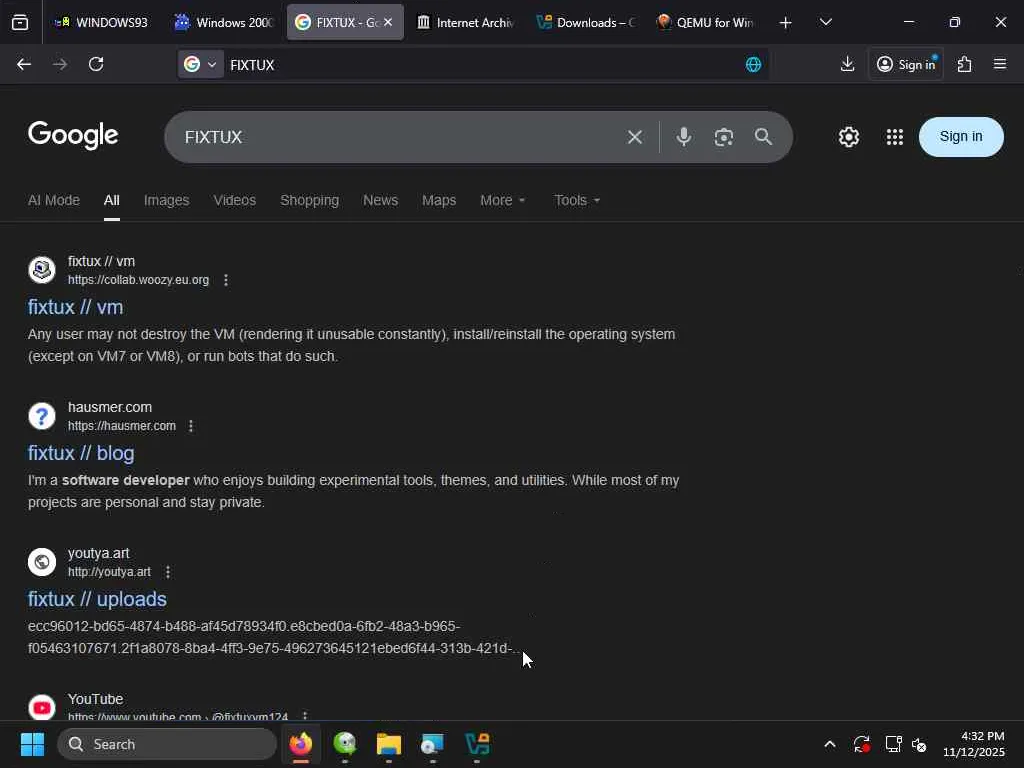Switch to the QEMU for Windows tab
Viewport: 1024px width, 768px height.
coord(706,22)
